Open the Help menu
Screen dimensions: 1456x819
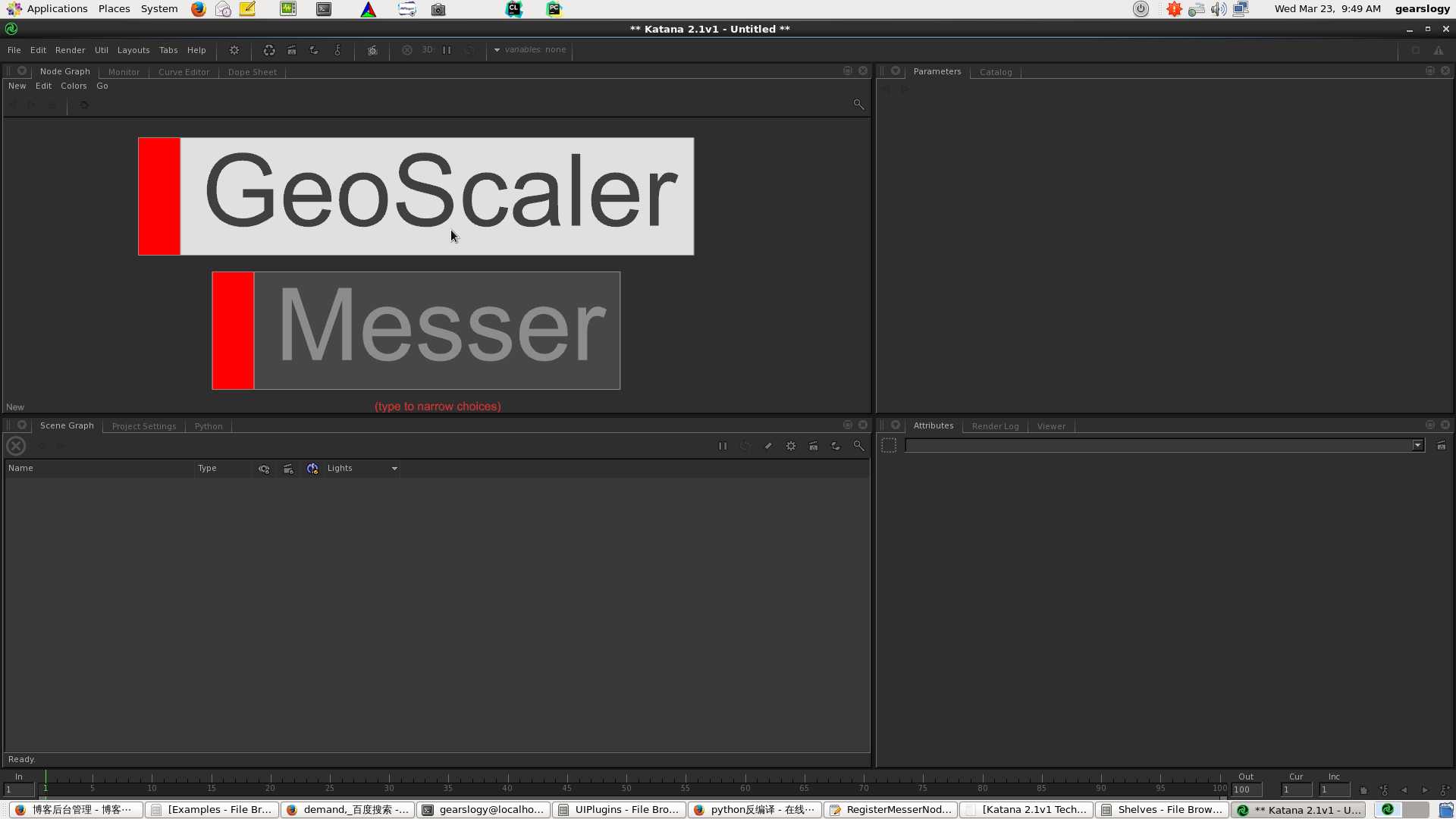(196, 50)
